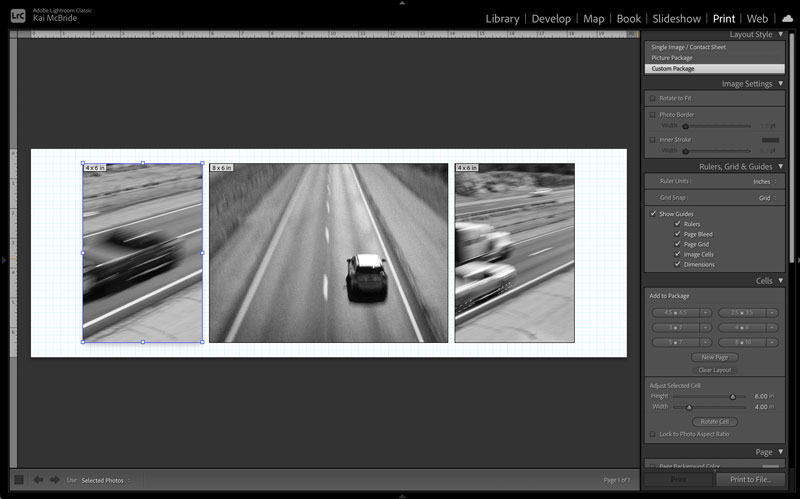Image resolution: width=800 pixels, height=499 pixels.
Task: Open dropdown arrow beside 8 x 10 cell button
Action: (x=772, y=342)
